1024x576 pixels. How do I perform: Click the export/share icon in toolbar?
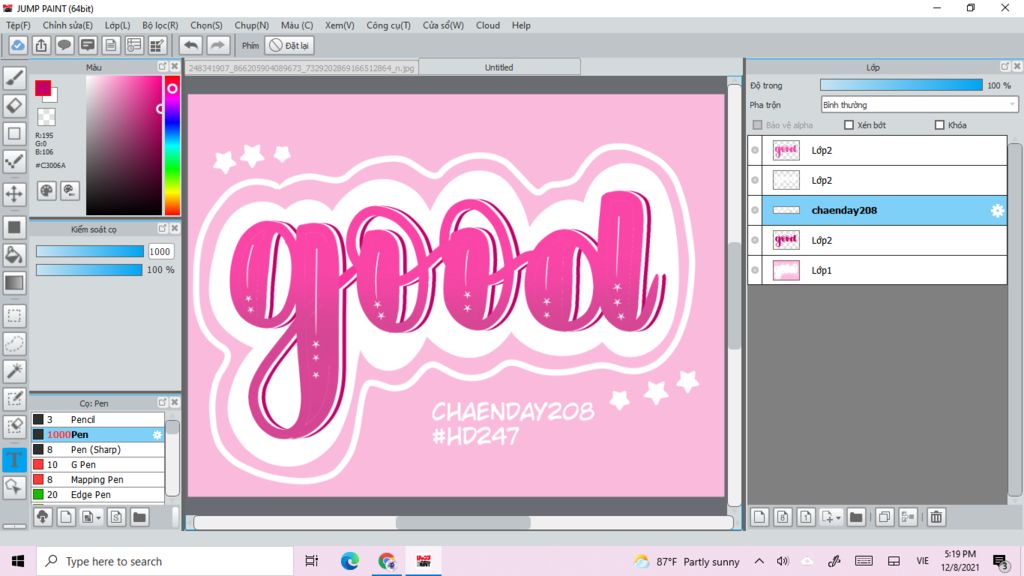click(41, 45)
